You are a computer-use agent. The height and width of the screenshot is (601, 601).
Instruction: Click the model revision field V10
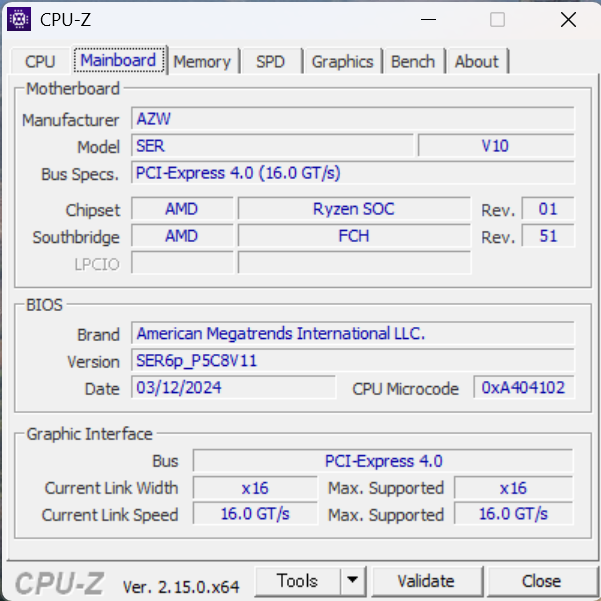click(496, 146)
